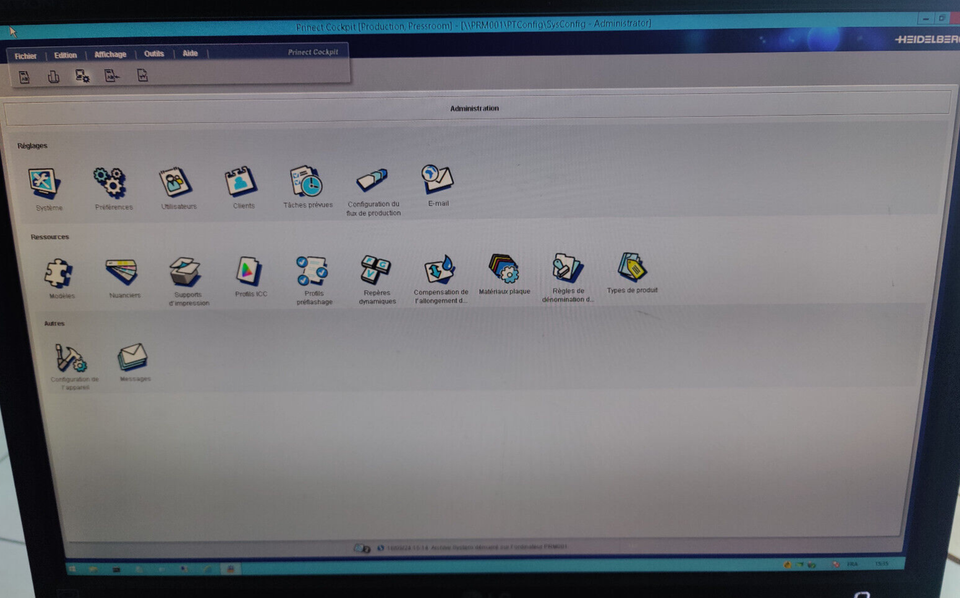Open the Fichier menu

pos(26,56)
